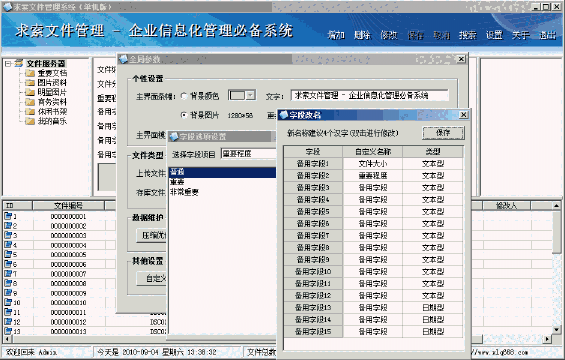Click the 文件大小 custom name cell
Viewport: 565px width, 360px height.
373,164
